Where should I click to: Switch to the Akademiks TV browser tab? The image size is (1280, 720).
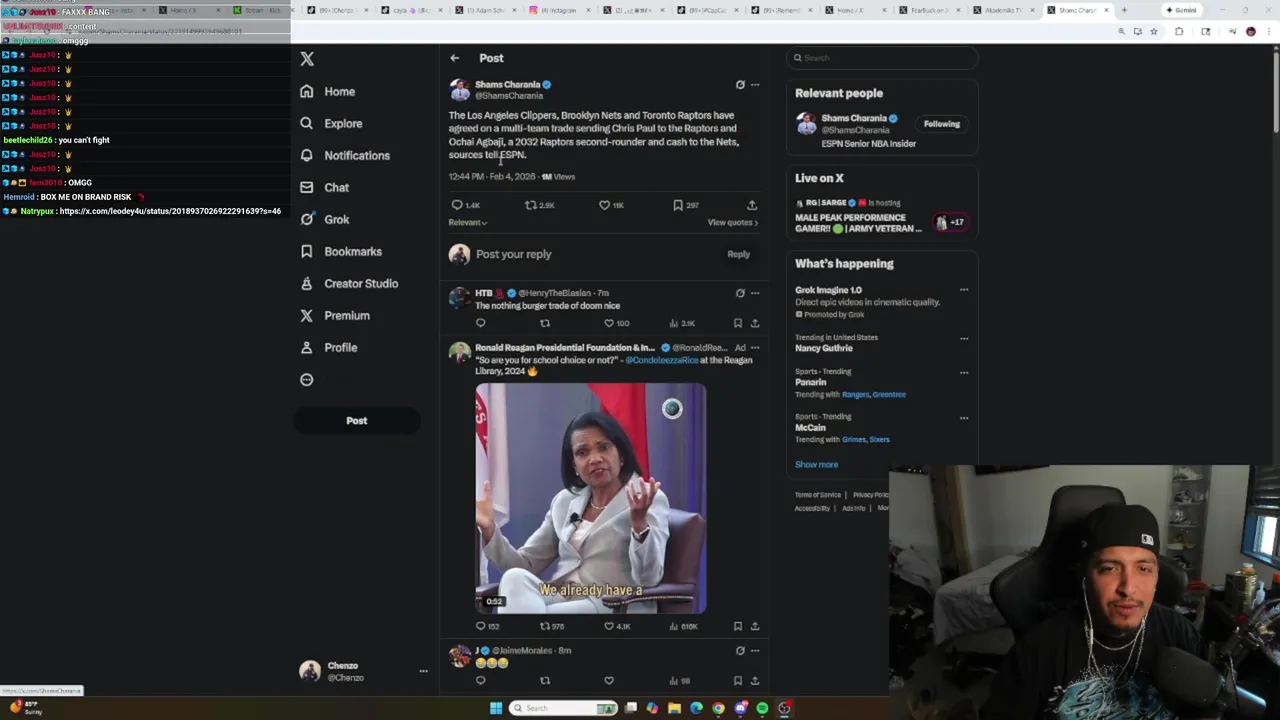coord(1004,10)
